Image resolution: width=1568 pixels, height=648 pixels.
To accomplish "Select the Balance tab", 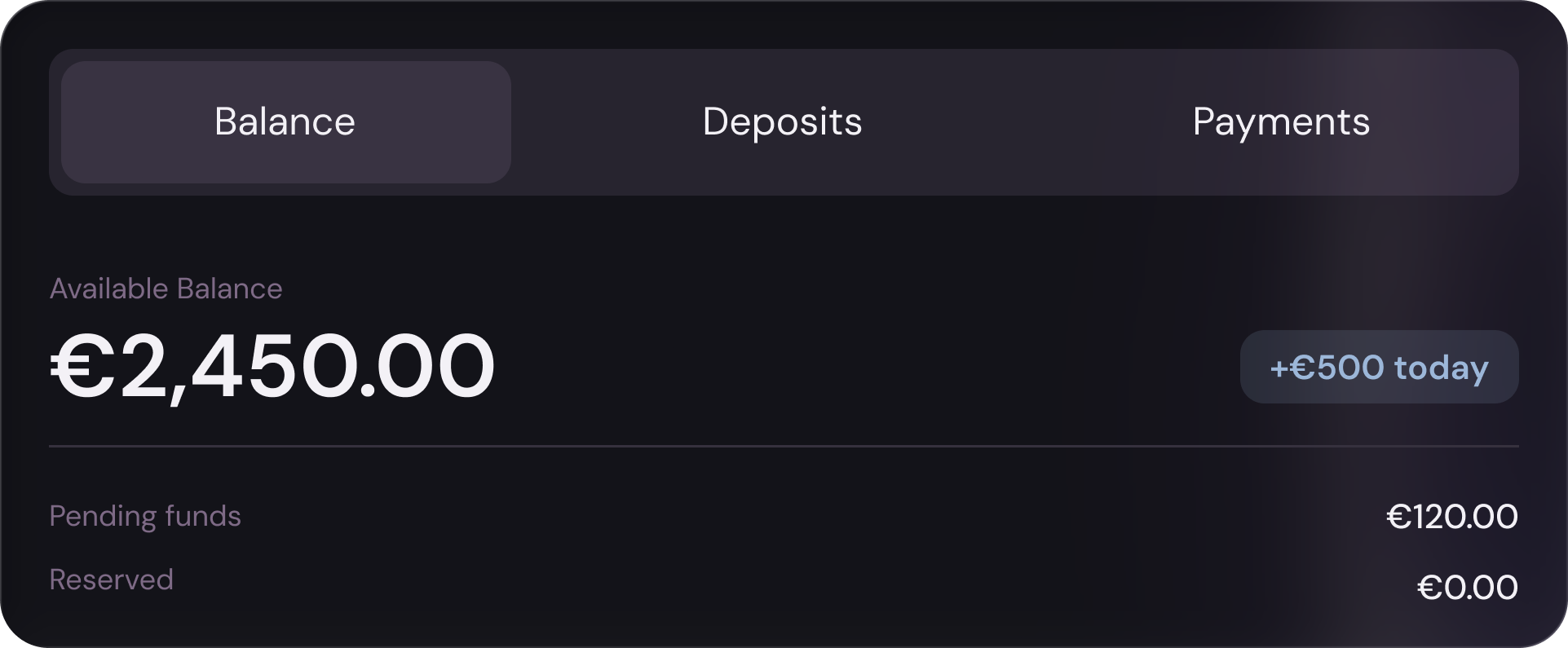I will [286, 122].
